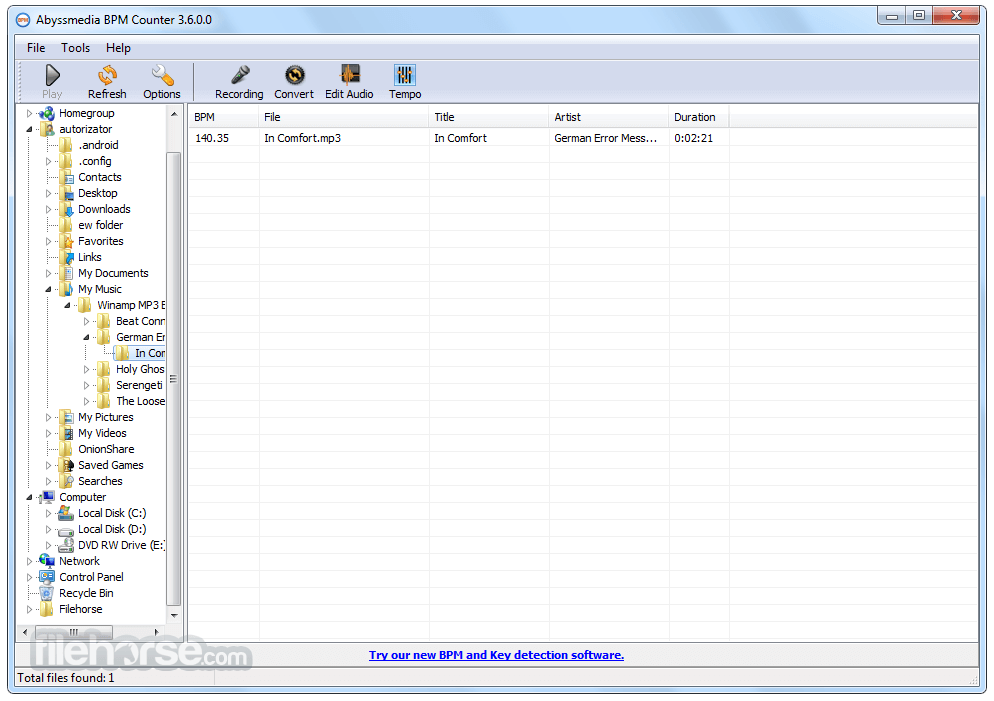Collapse the My Music node arrow
Screen dimensions: 994x701
(x=48, y=290)
